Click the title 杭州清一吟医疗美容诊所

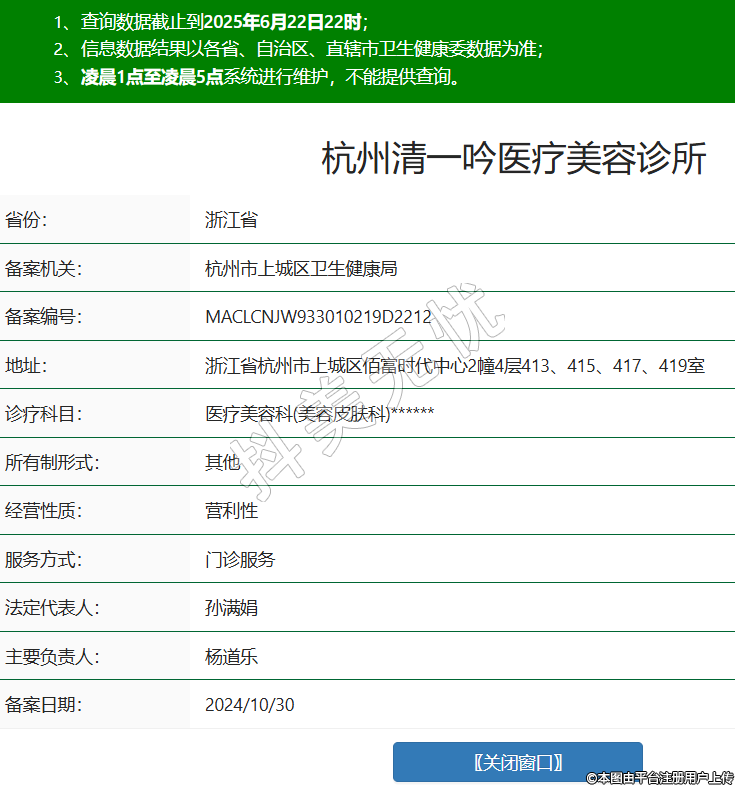point(514,159)
